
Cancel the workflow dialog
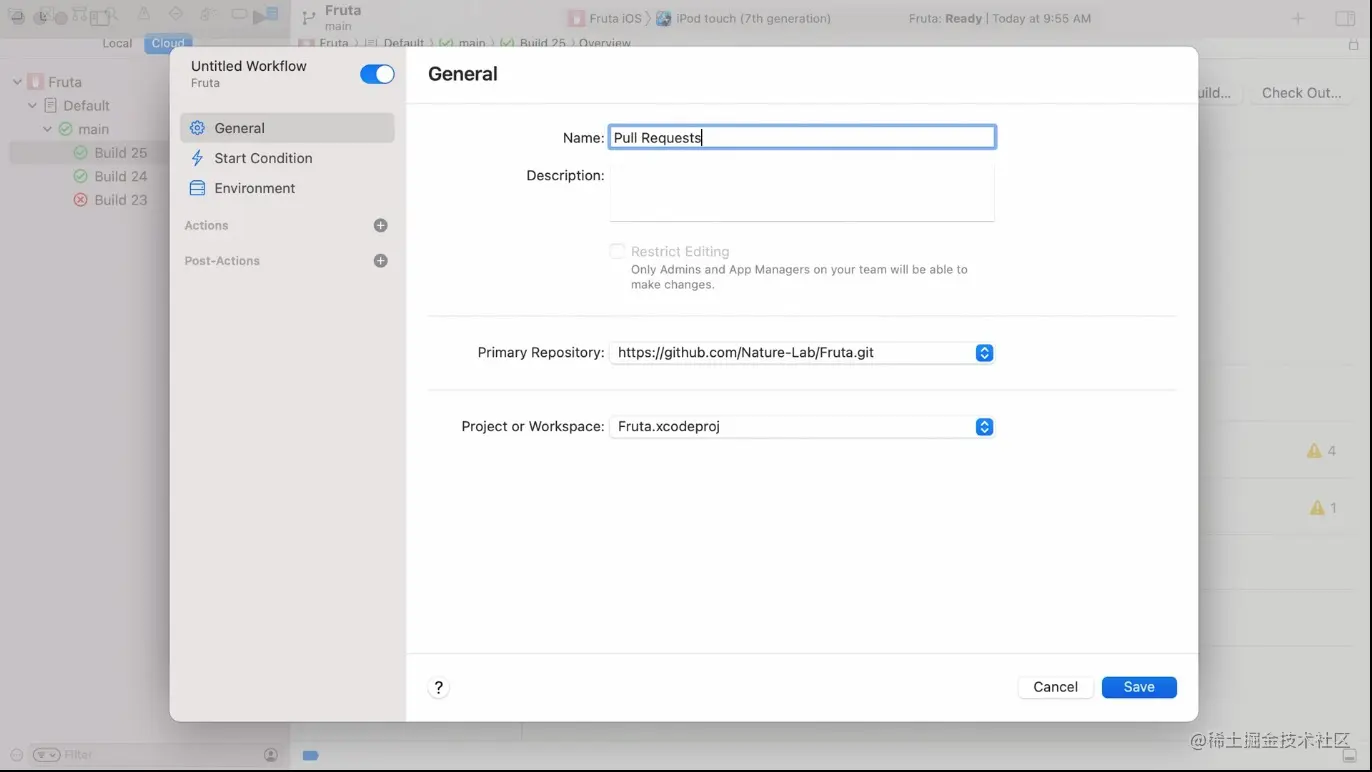(x=1055, y=687)
